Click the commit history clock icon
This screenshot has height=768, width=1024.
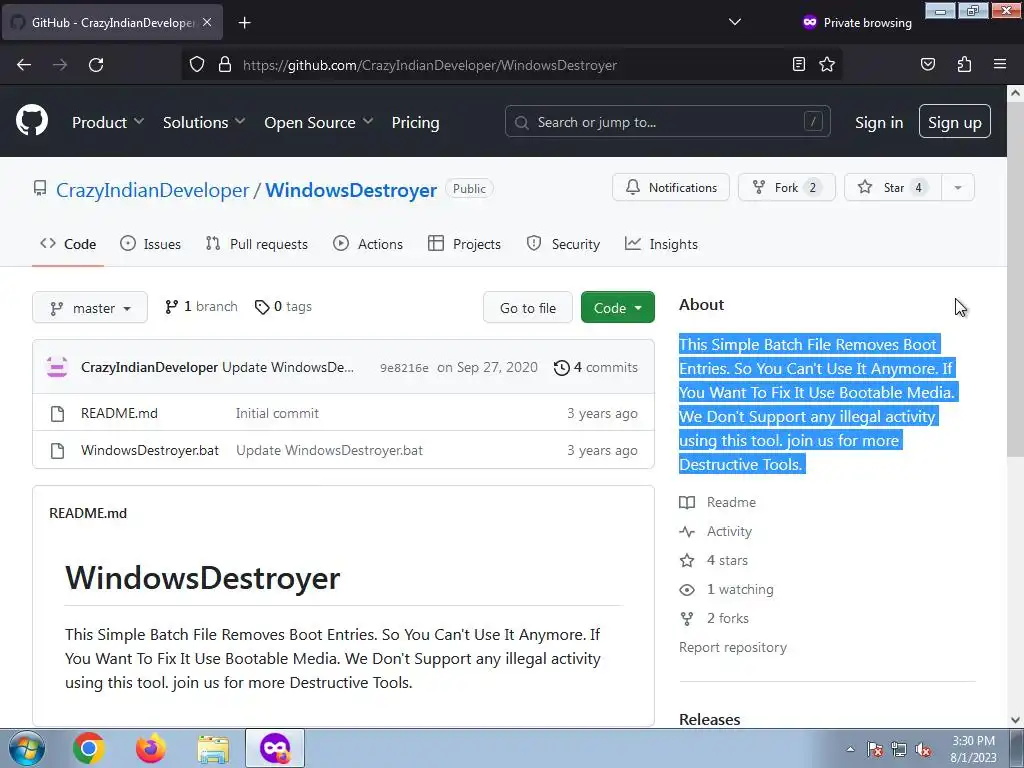coord(562,368)
